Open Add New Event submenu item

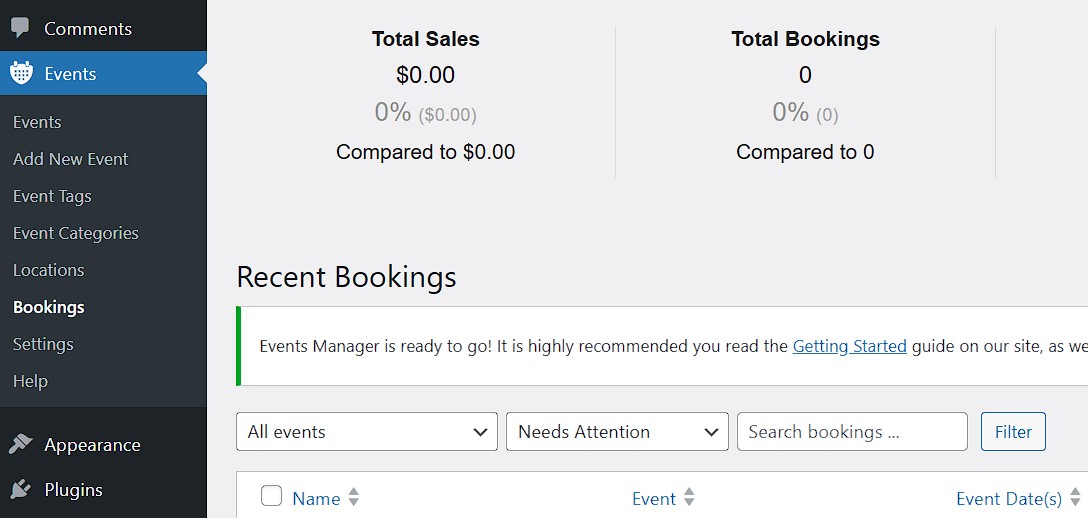(70, 159)
